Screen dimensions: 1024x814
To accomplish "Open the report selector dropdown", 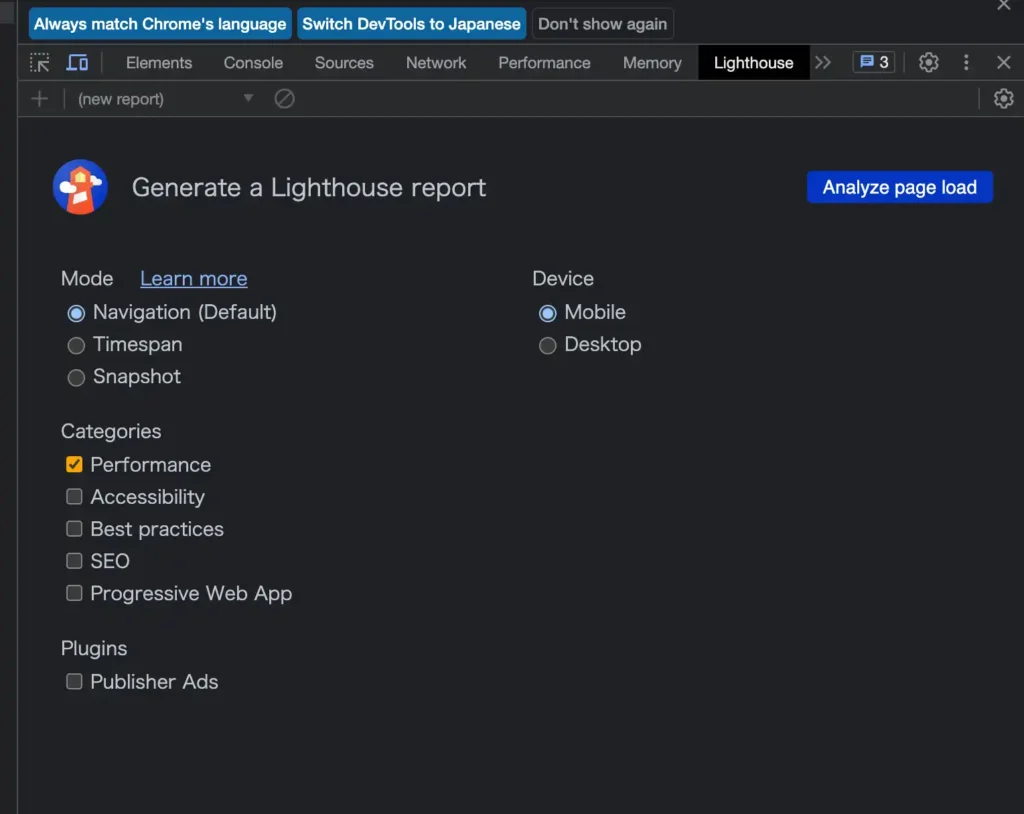I will 247,99.
